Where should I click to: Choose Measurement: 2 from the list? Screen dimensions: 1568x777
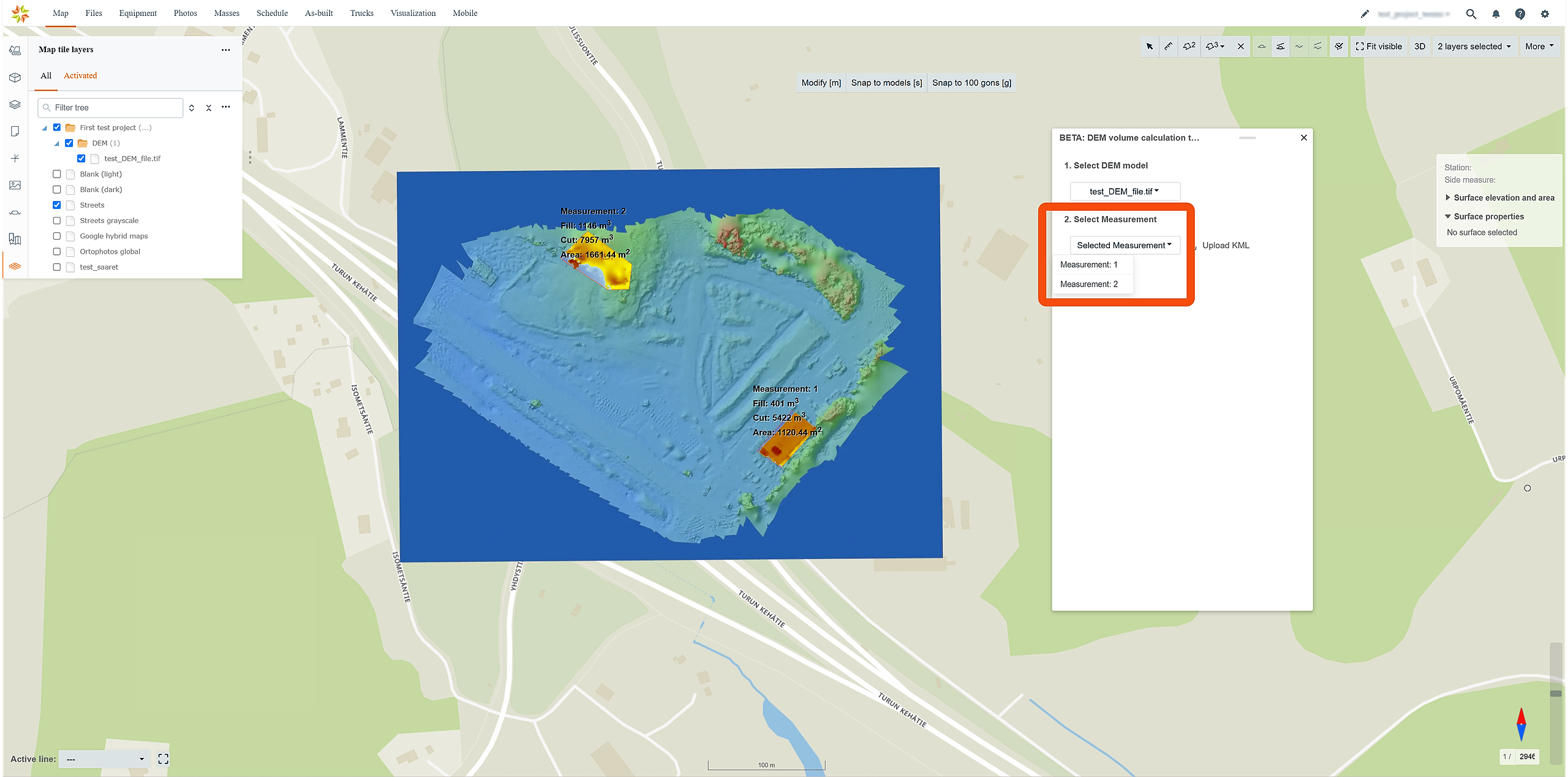(1089, 284)
